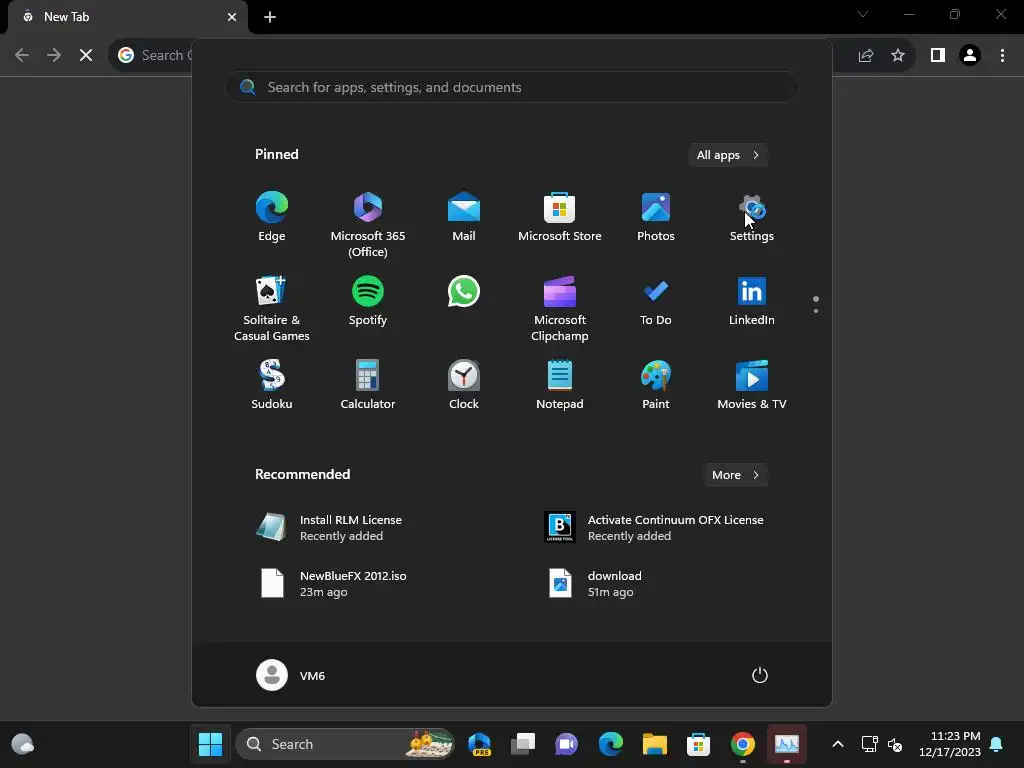Open Microsoft Store from pinned apps
Screen dimensions: 1024x768
560,217
